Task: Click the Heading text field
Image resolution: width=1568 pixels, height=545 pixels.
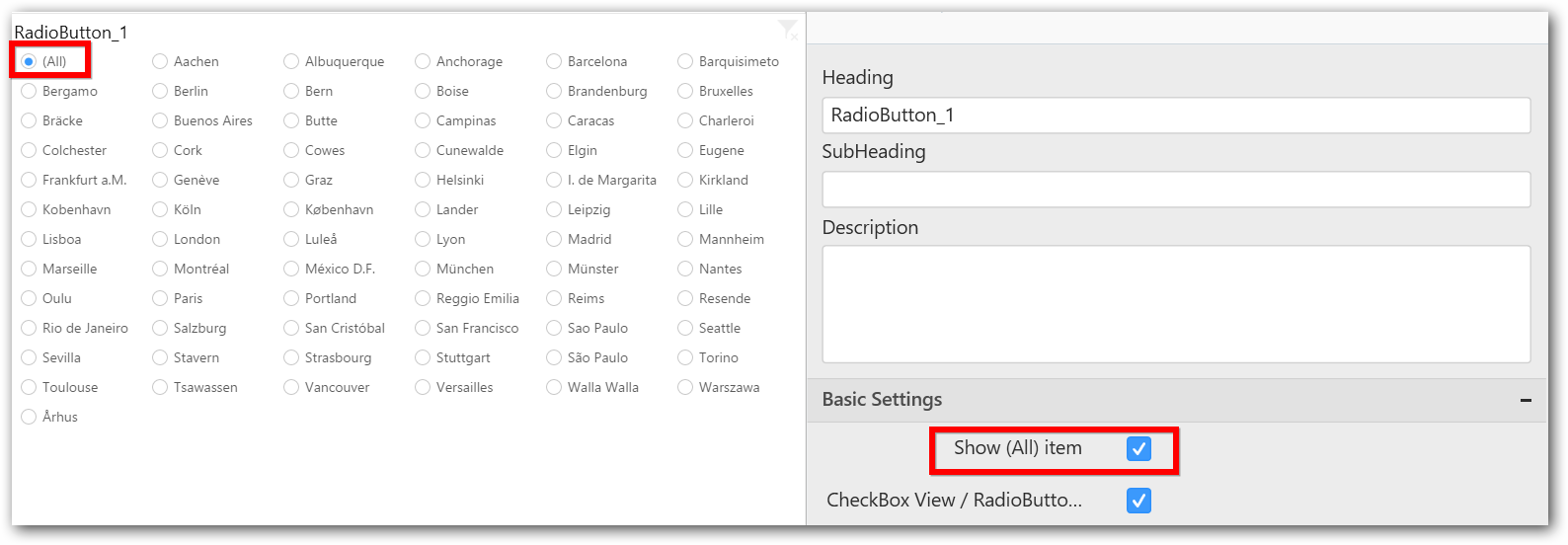Action: point(1175,116)
